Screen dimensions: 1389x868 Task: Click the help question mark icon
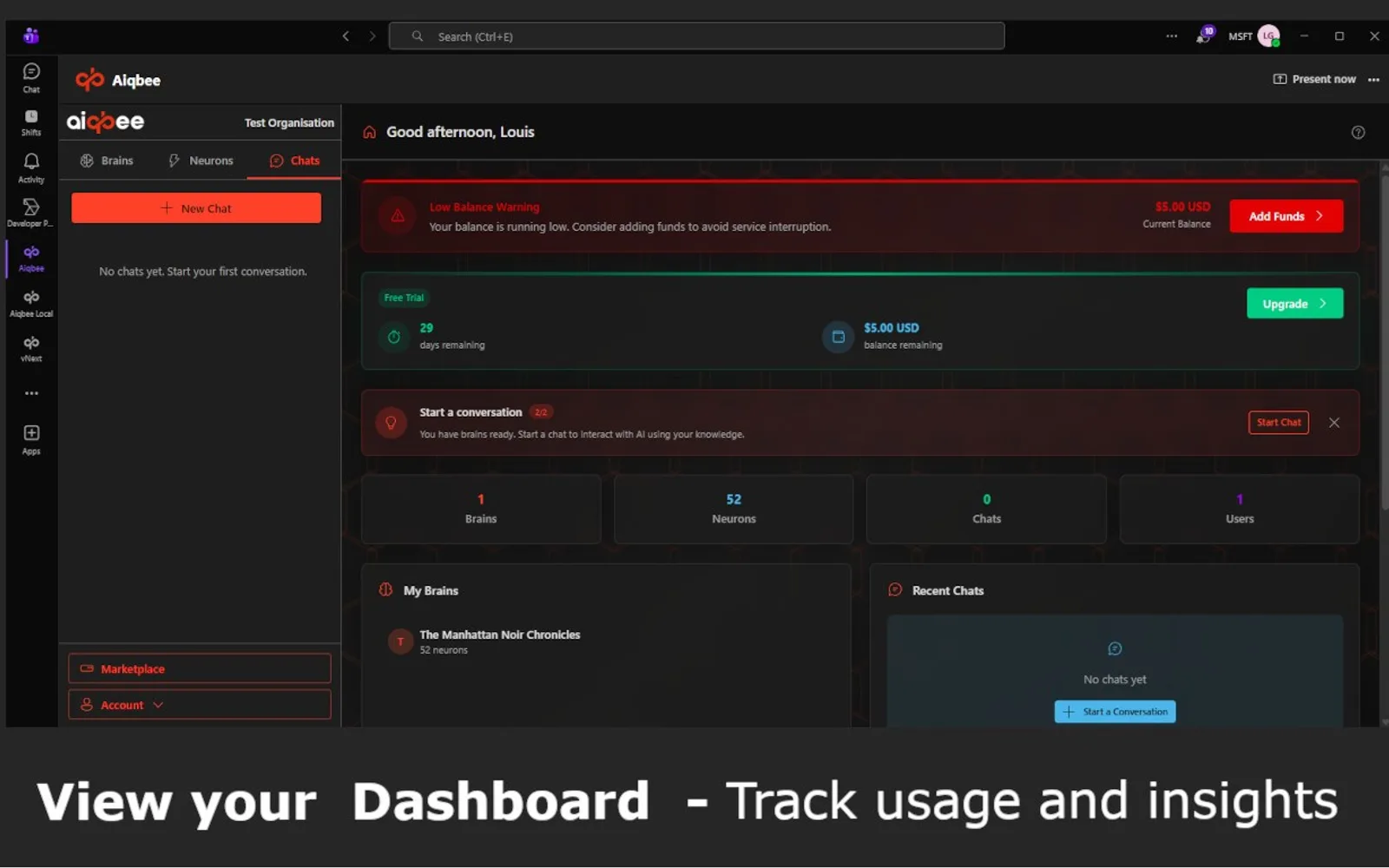coord(1358,132)
